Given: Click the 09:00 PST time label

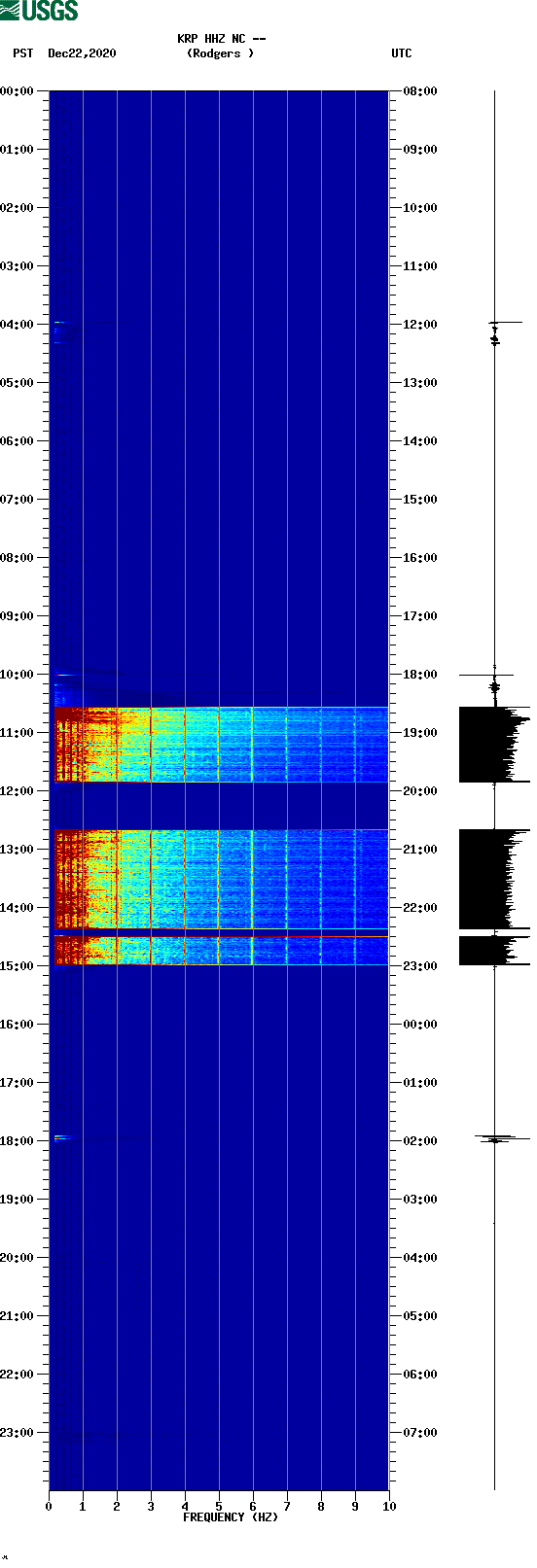Looking at the screenshot, I should pos(18,616).
